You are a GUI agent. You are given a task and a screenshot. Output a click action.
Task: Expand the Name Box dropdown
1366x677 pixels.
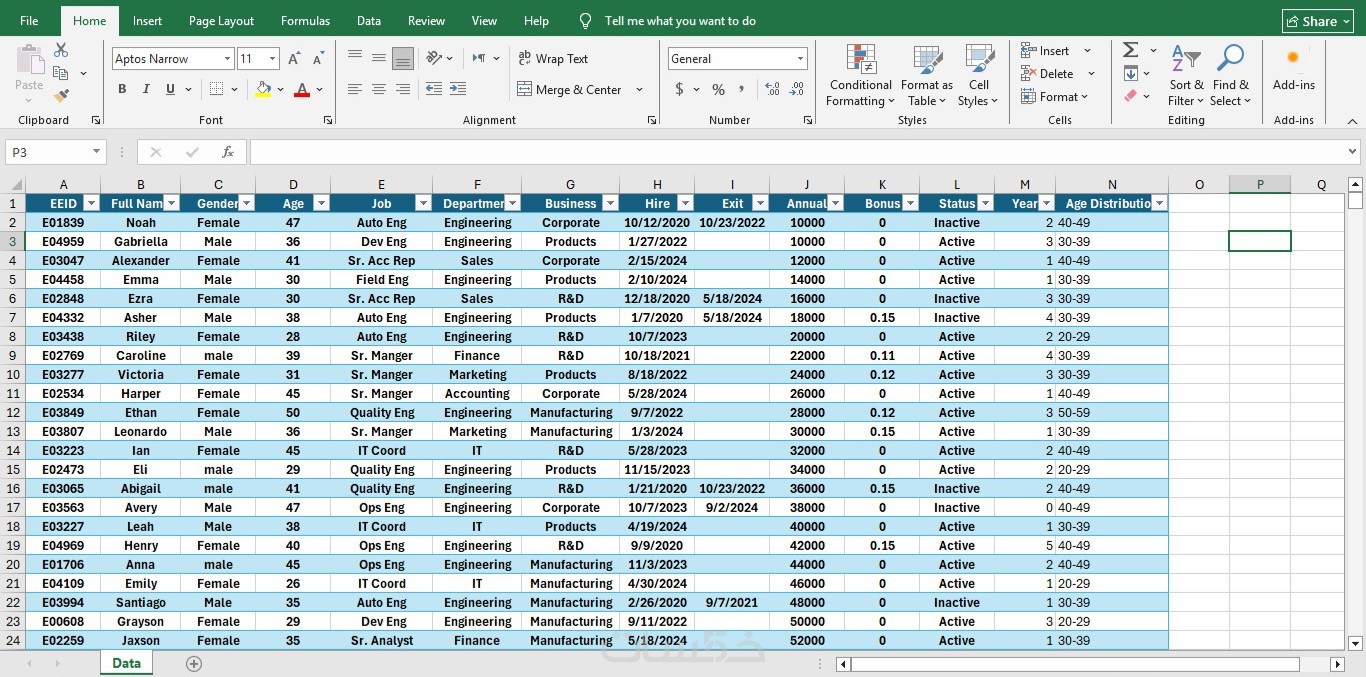(x=97, y=152)
